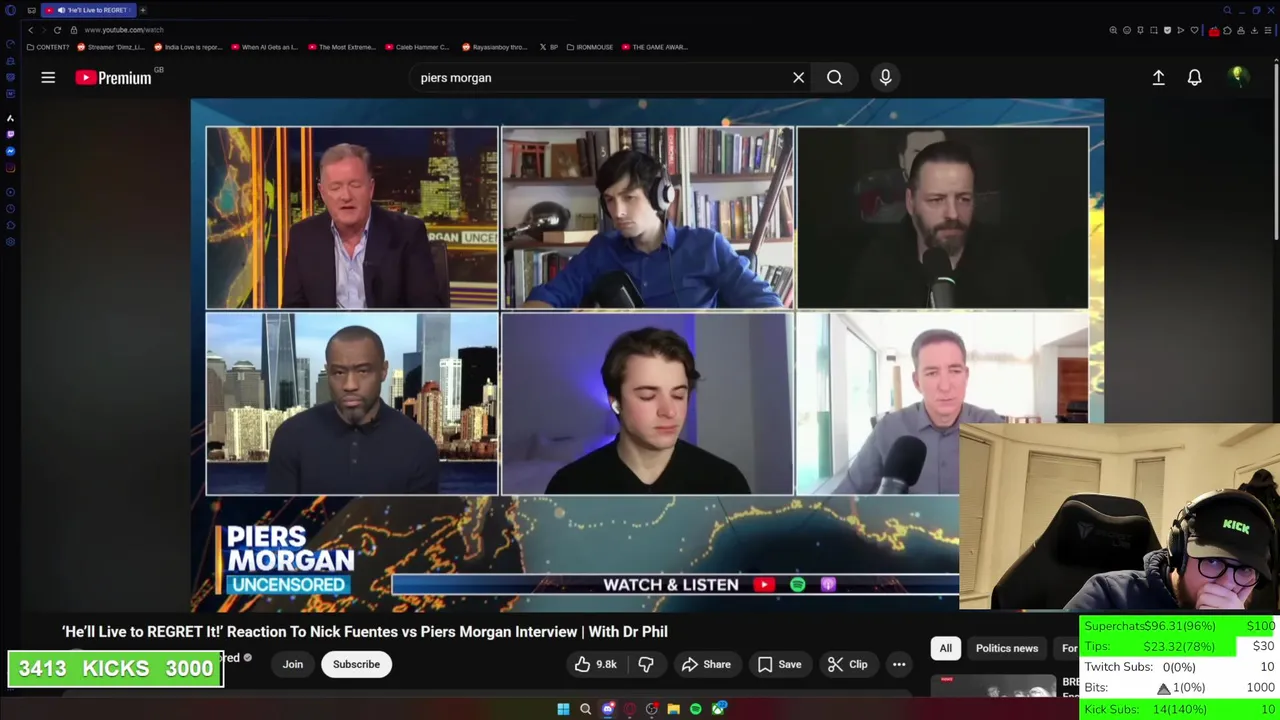Open 'THE GAME AWAR...' bookmark
The image size is (1280, 720).
pos(654,47)
